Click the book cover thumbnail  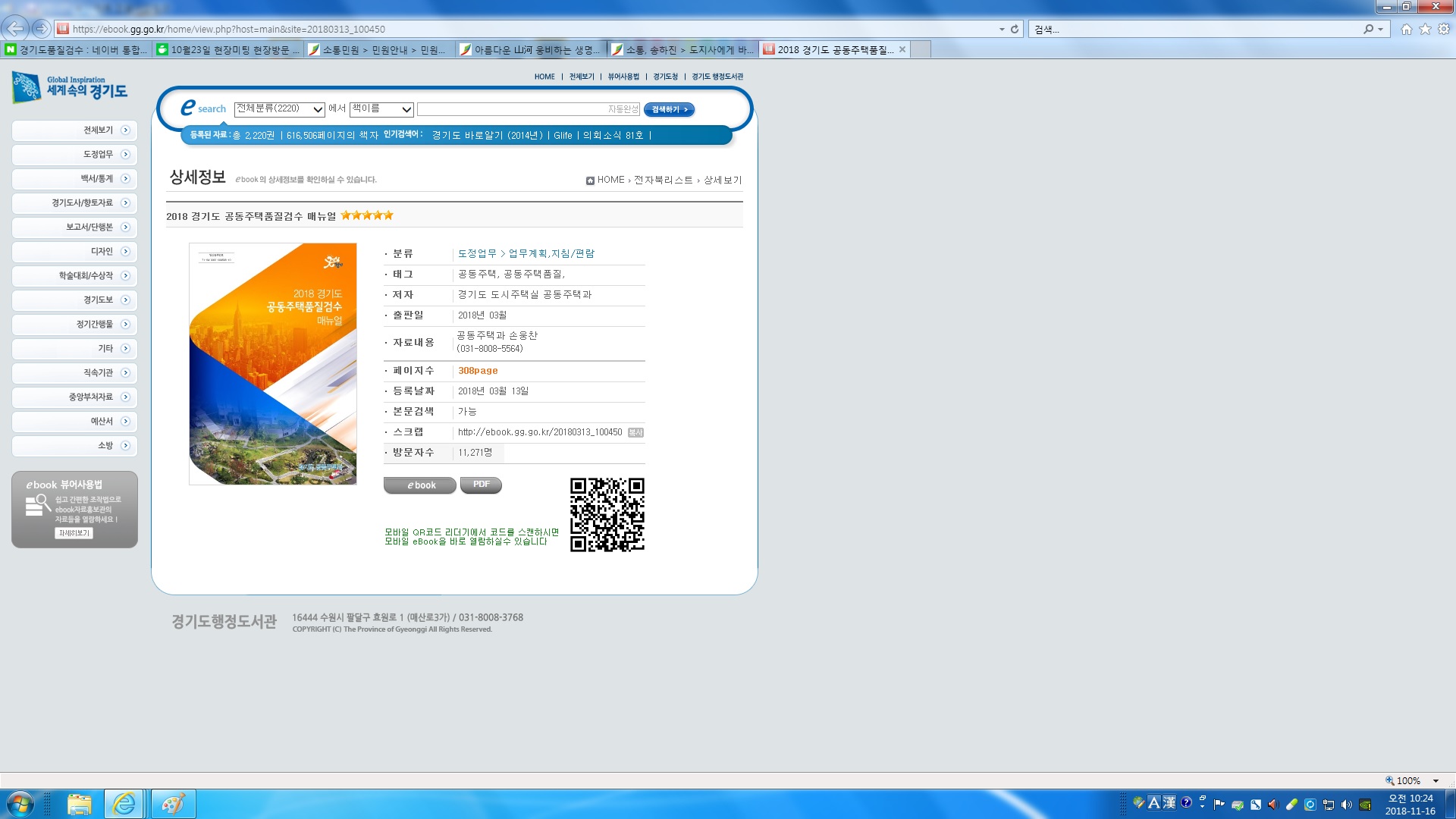pos(272,363)
